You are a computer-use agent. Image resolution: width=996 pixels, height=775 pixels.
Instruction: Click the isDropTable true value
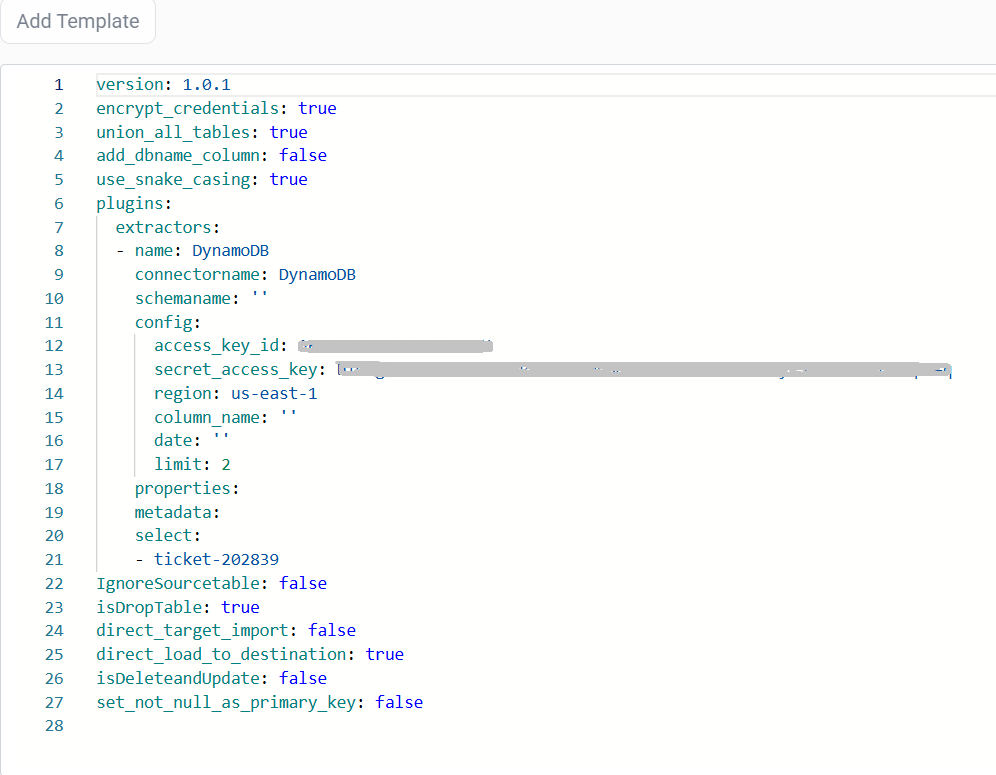240,607
